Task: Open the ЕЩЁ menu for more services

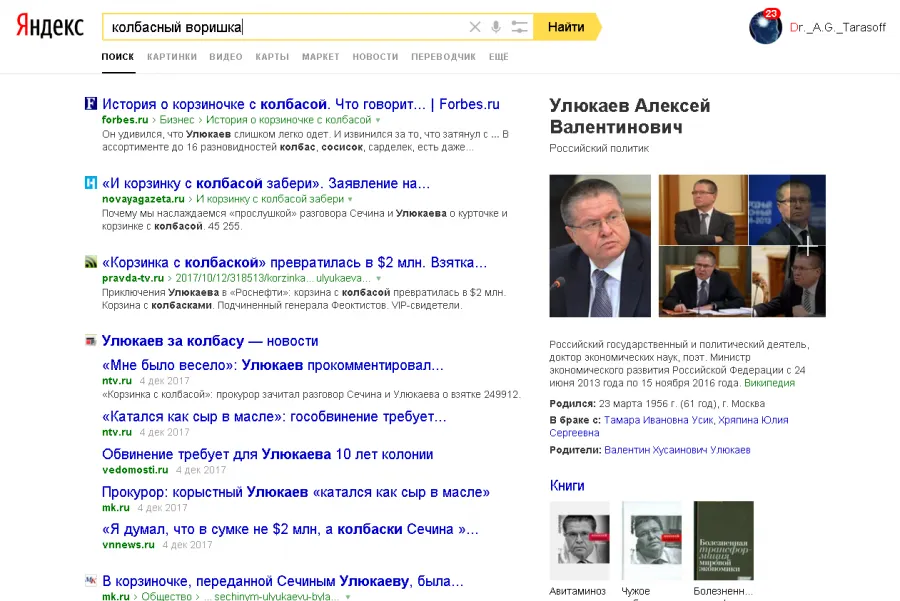Action: 499,57
